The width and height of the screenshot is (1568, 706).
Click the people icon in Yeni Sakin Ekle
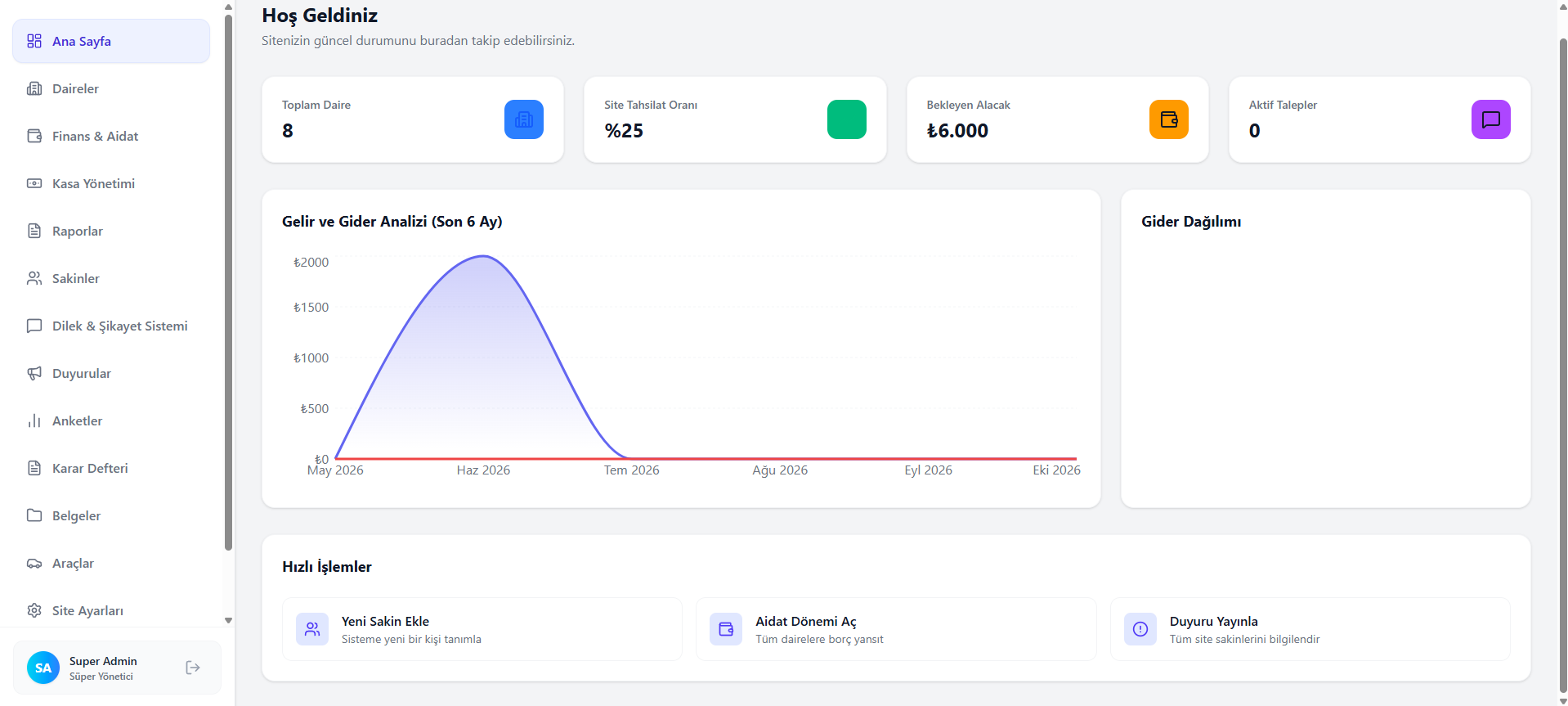pos(312,629)
